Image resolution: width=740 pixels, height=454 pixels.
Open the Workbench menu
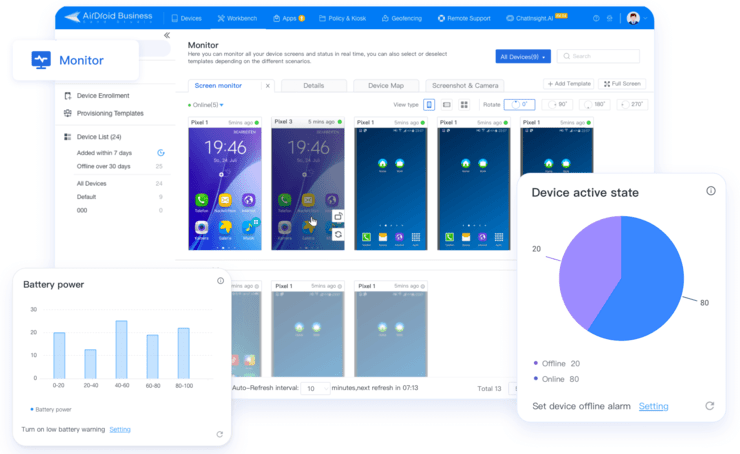[x=237, y=18]
